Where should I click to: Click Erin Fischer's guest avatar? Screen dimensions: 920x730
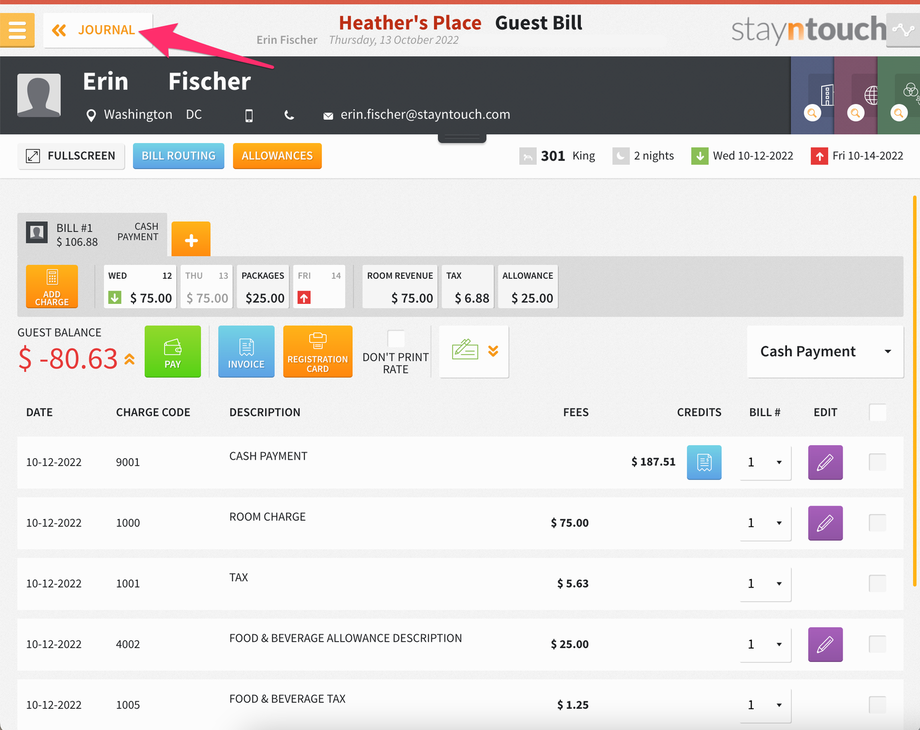[x=39, y=94]
